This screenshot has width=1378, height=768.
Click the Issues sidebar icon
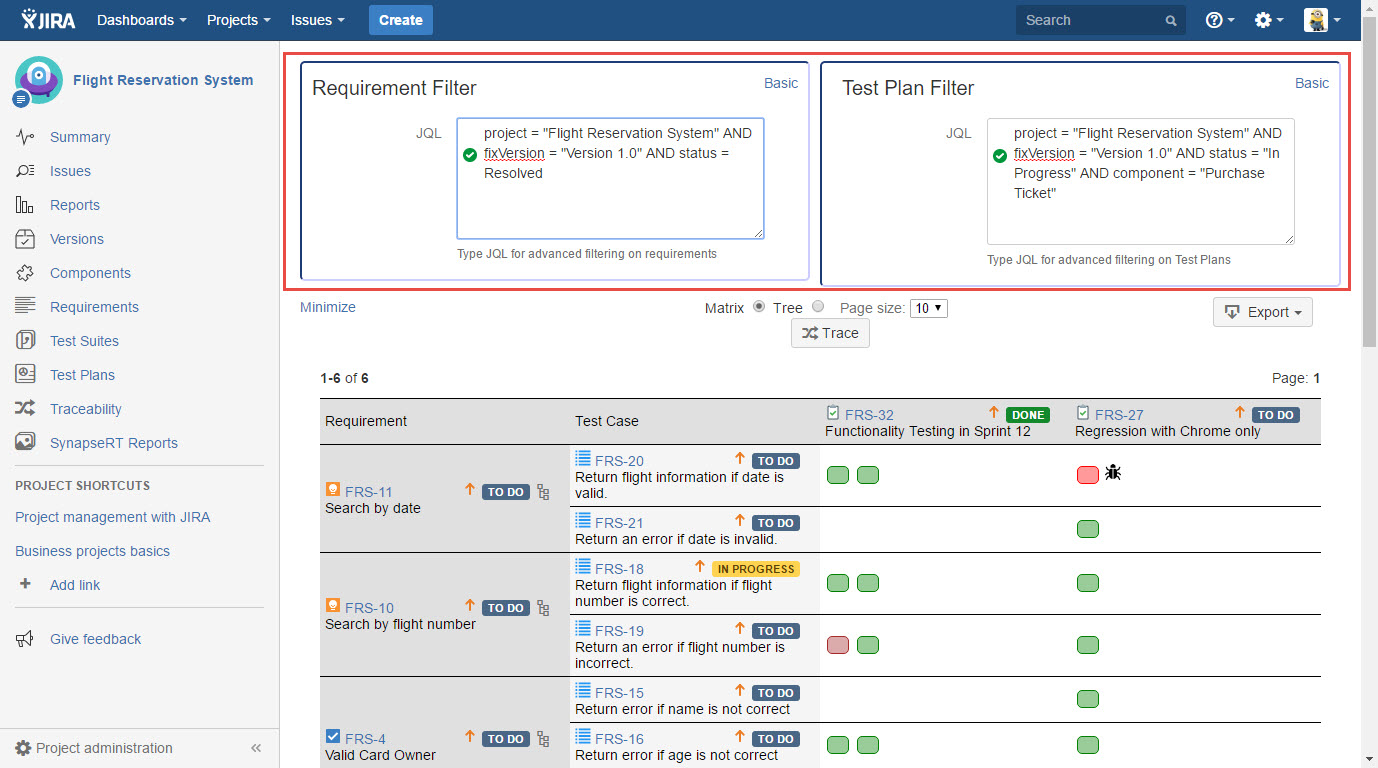tap(25, 171)
